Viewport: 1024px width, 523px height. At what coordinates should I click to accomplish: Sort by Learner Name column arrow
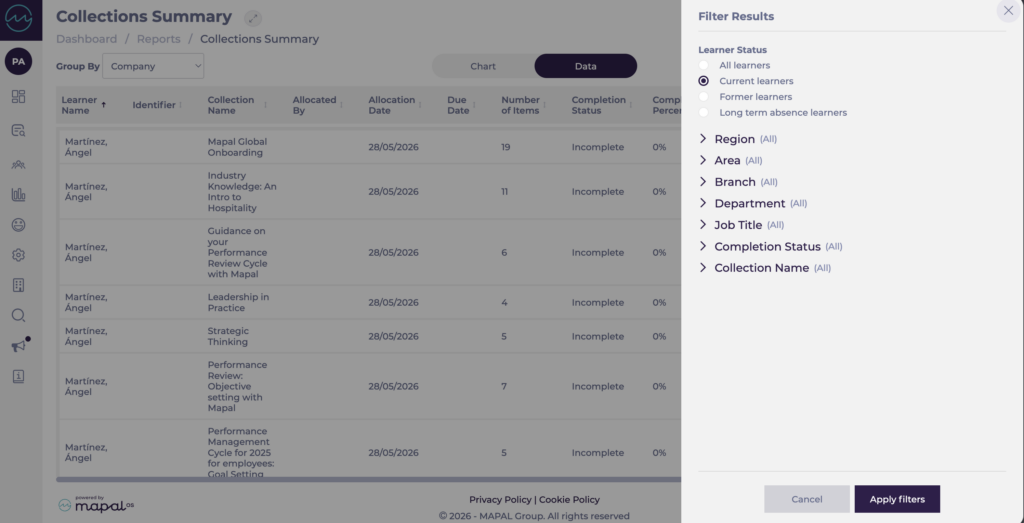coord(103,104)
